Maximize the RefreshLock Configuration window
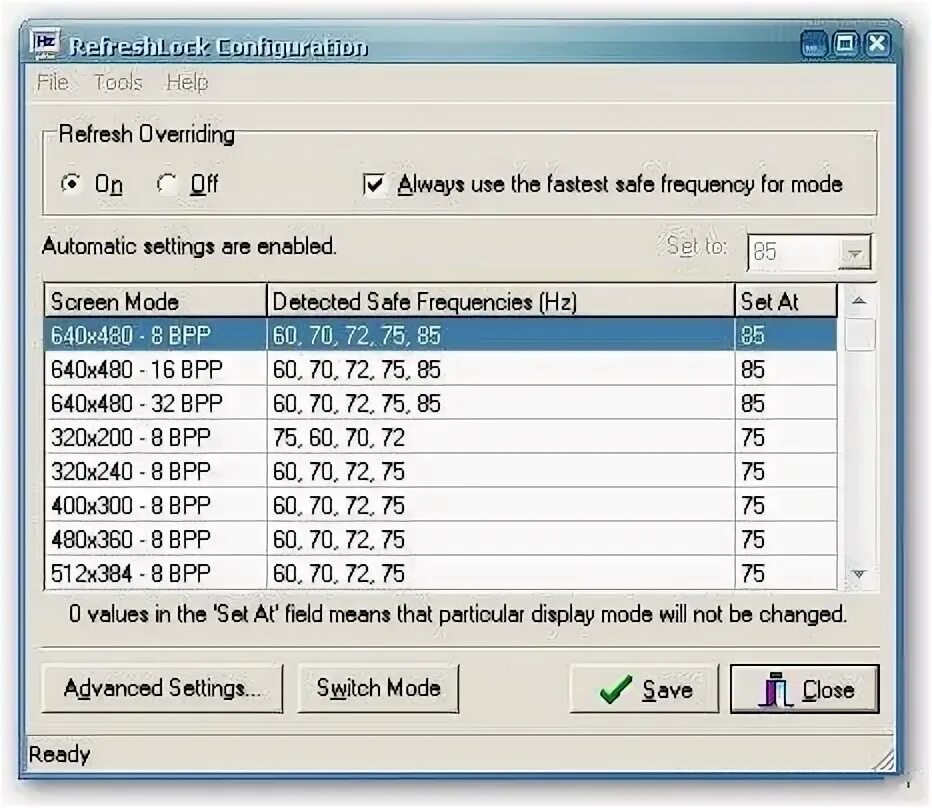Screen dimensions: 932x808 845,45
